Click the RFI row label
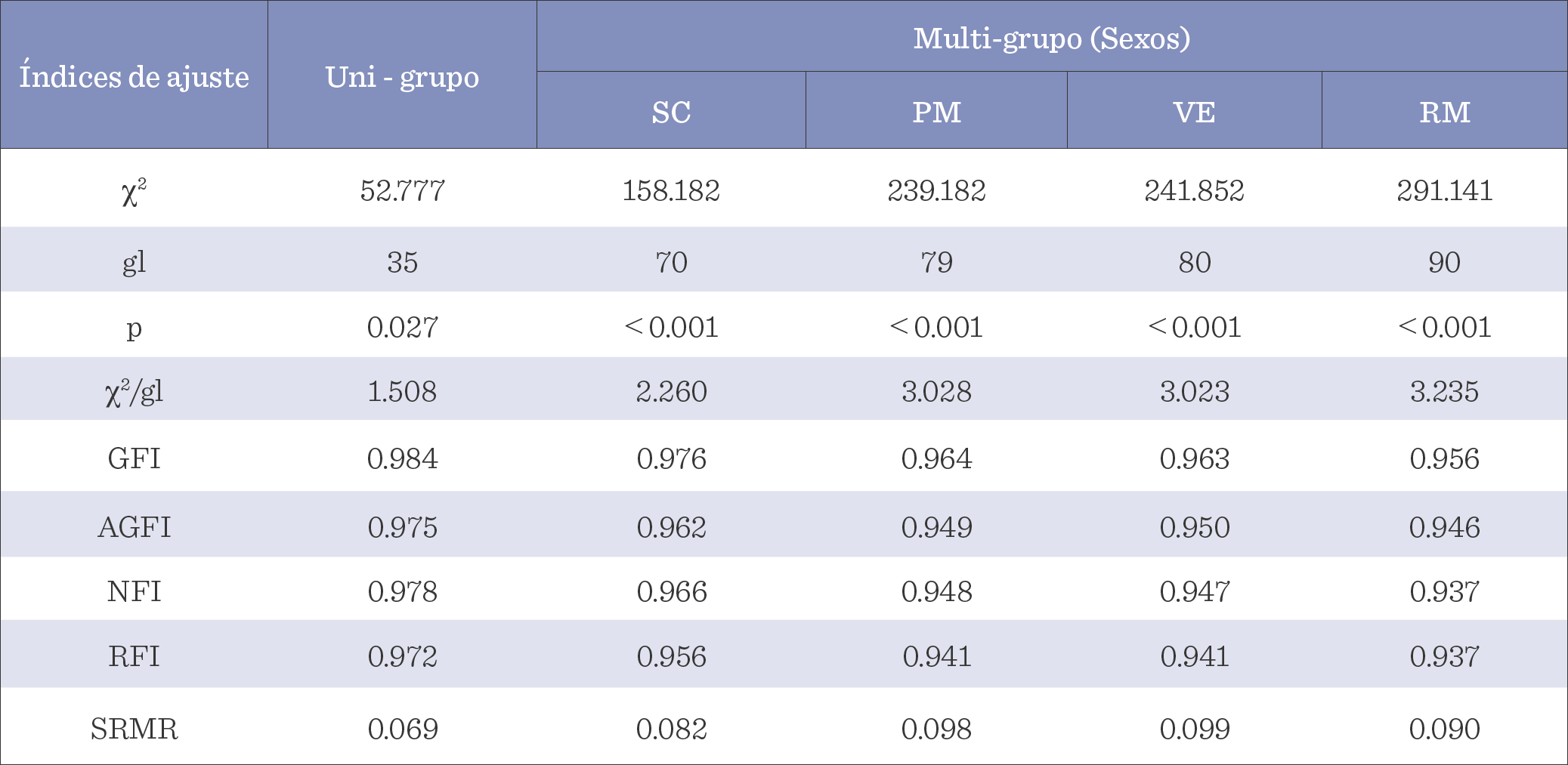Viewport: 1568px width, 765px height. [134, 656]
